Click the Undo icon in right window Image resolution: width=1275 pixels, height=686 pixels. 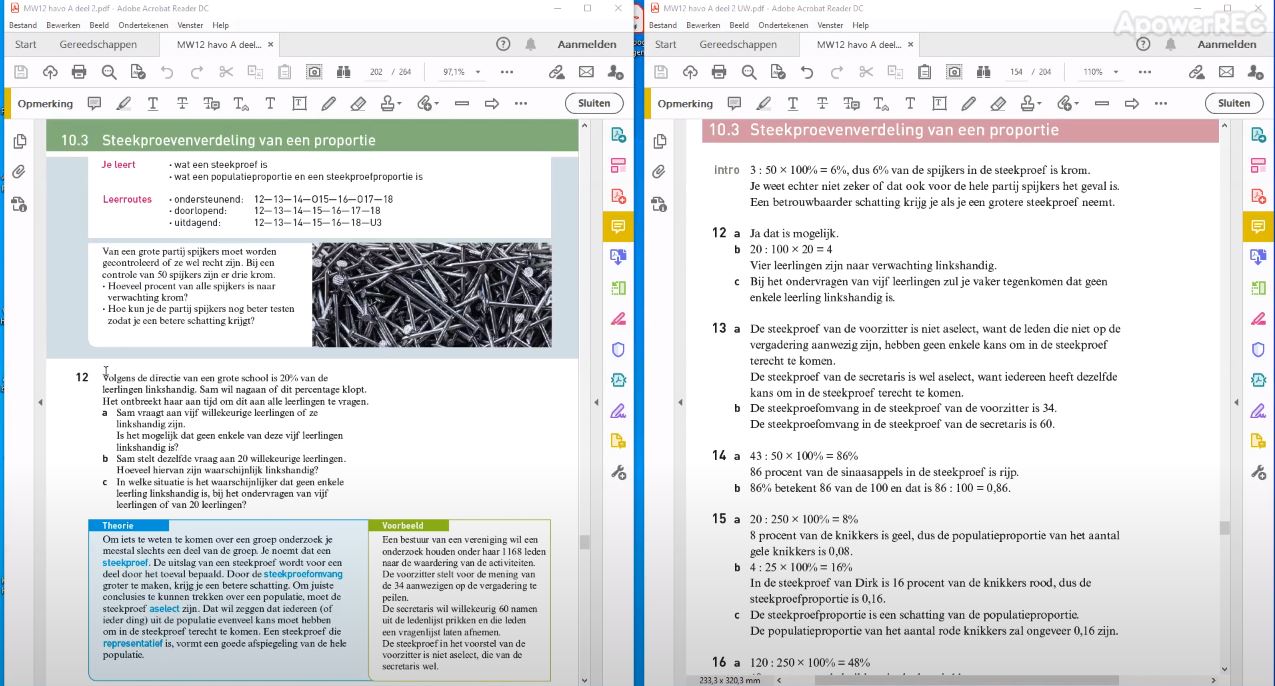[x=807, y=72]
